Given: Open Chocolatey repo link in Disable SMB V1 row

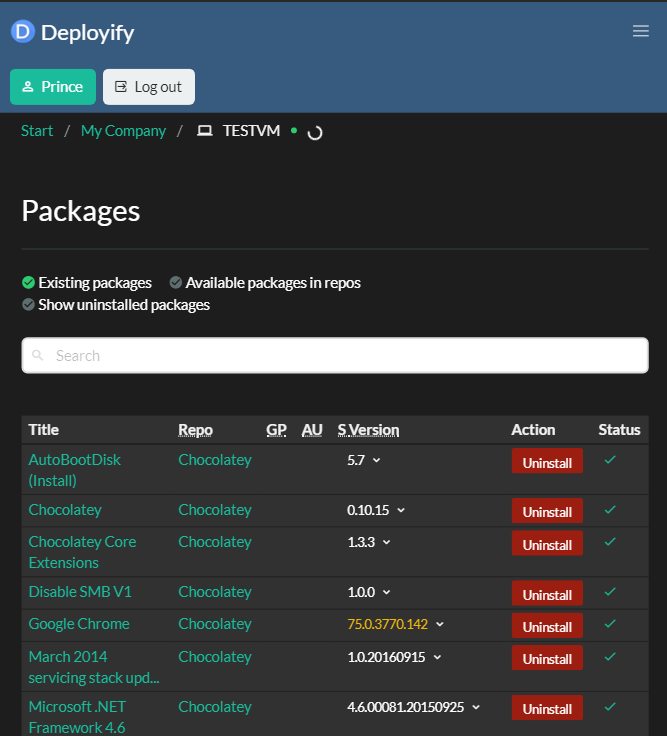Looking at the screenshot, I should [215, 592].
